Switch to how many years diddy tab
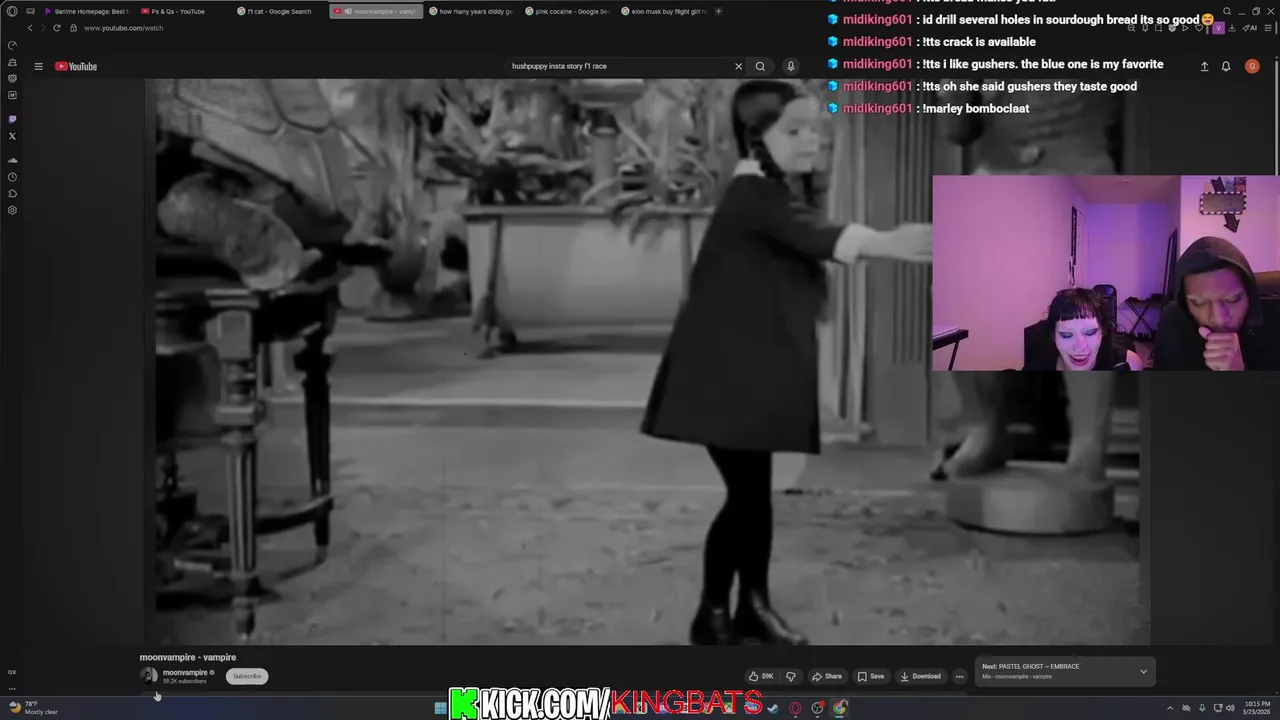Image resolution: width=1280 pixels, height=720 pixels. (470, 11)
